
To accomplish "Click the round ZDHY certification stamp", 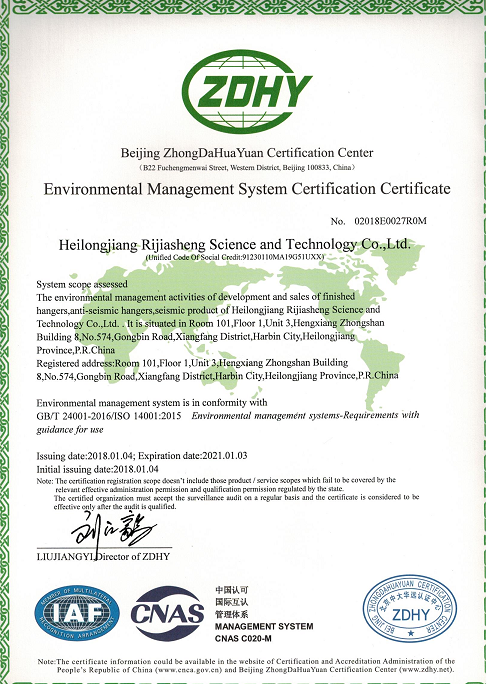I will 410,609.
